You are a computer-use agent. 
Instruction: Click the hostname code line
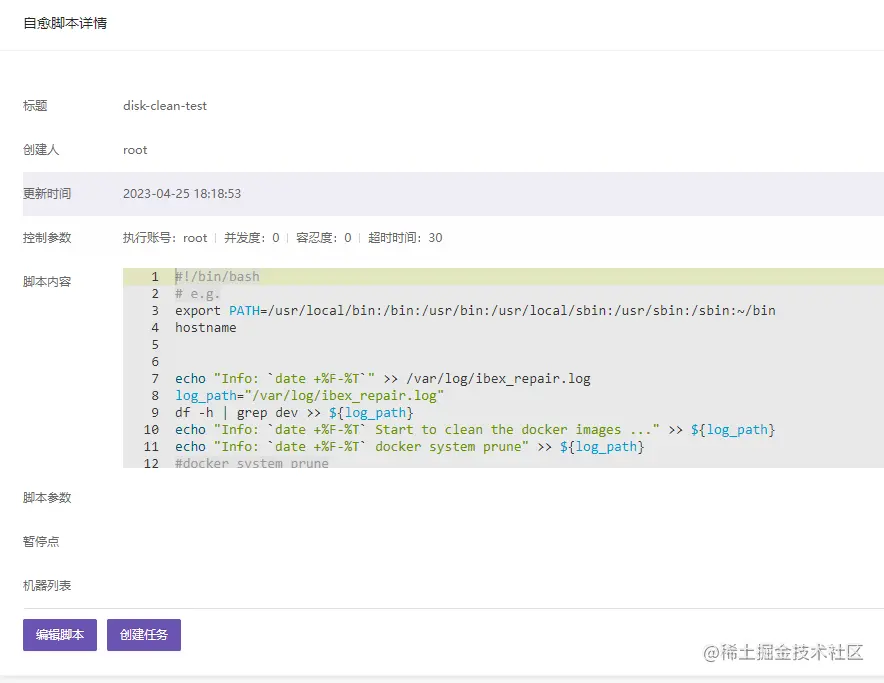206,328
